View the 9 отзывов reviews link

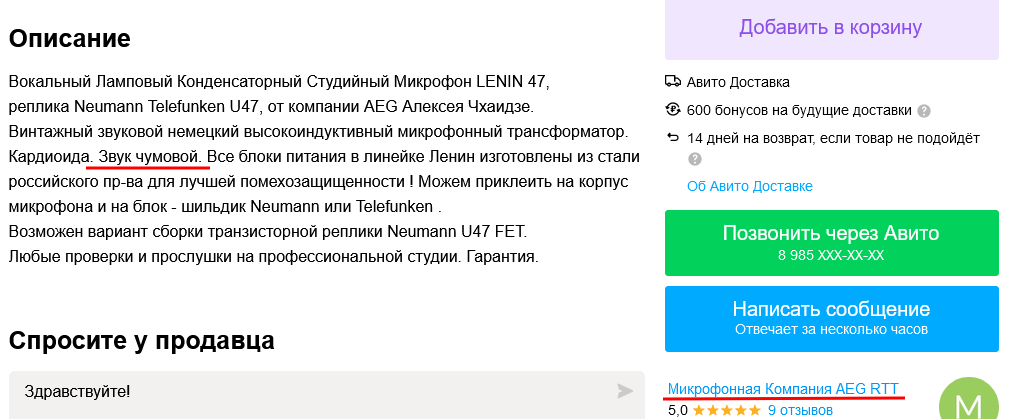click(800, 411)
